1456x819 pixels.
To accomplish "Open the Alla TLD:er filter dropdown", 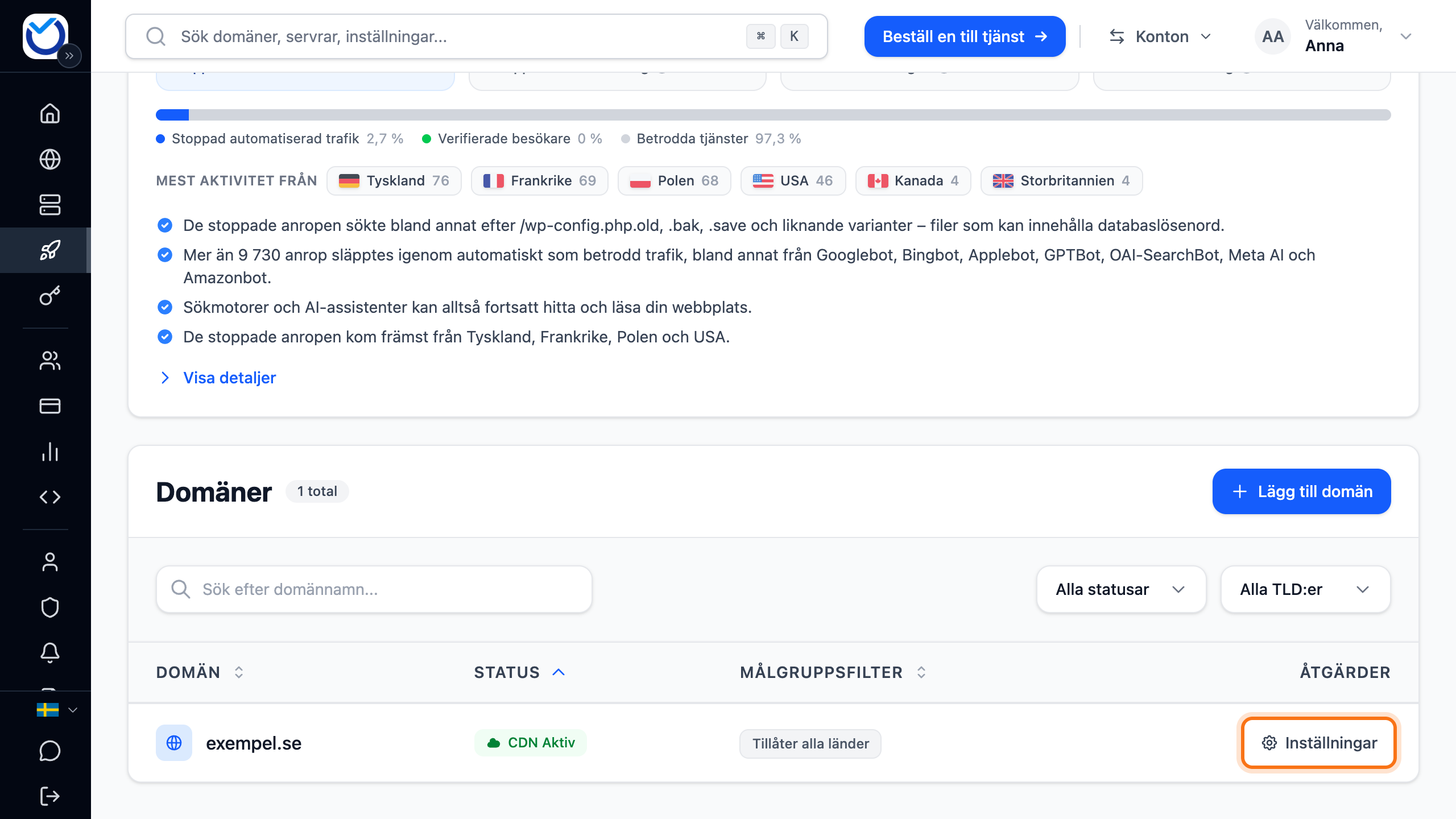I will [1305, 589].
